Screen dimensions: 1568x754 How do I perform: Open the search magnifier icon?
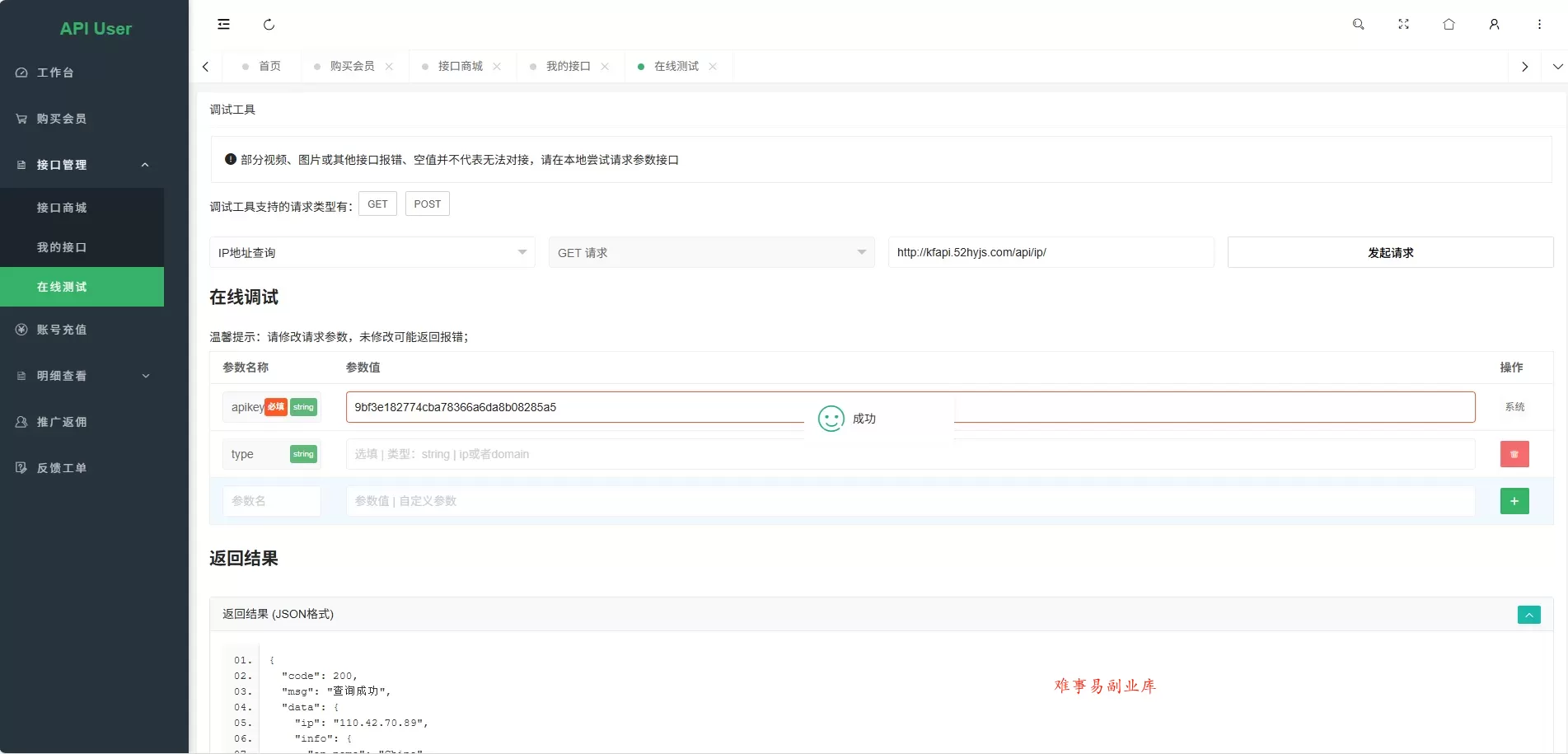(x=1359, y=25)
